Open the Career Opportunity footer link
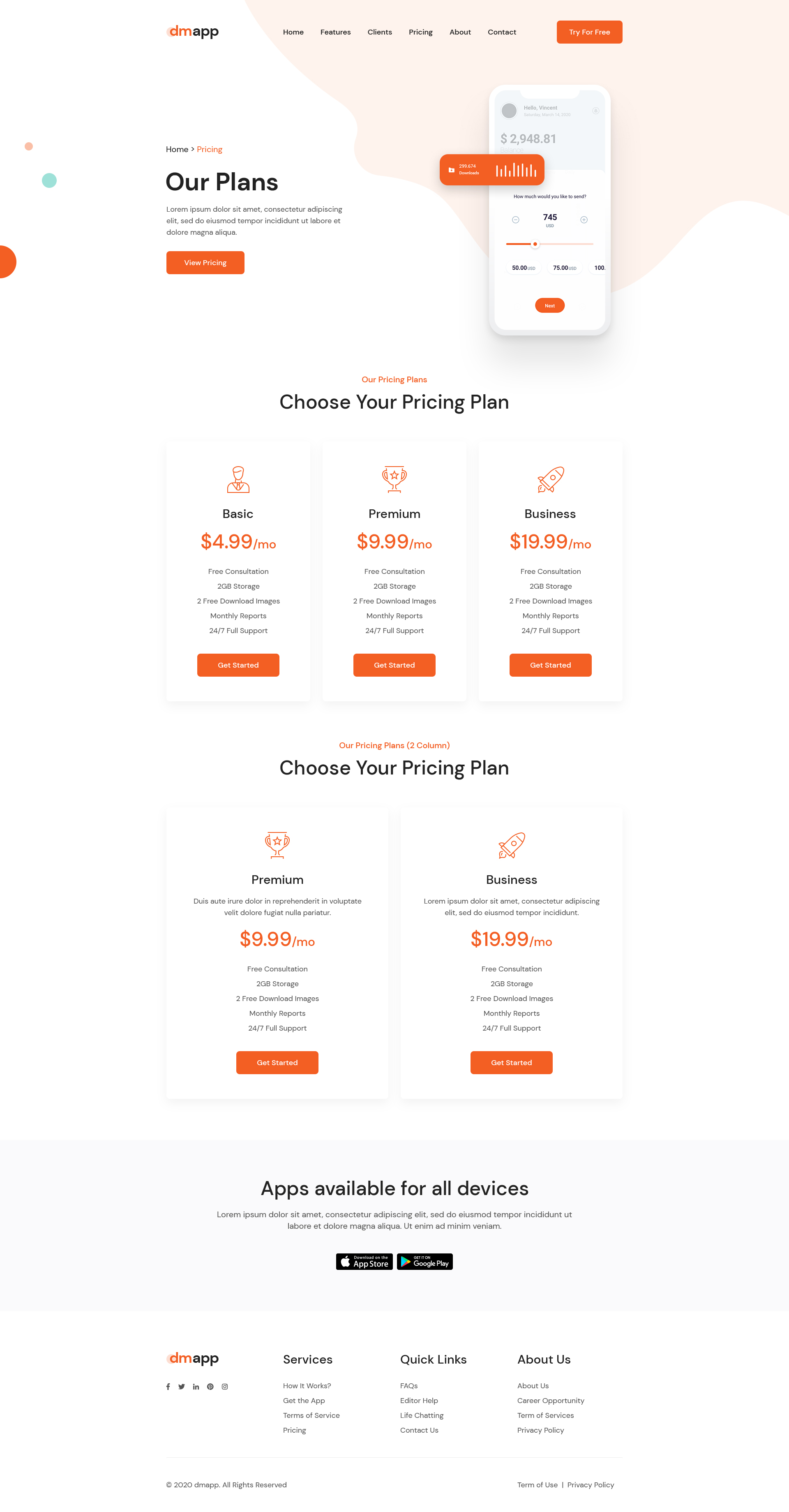Image resolution: width=789 pixels, height=1512 pixels. (550, 1401)
